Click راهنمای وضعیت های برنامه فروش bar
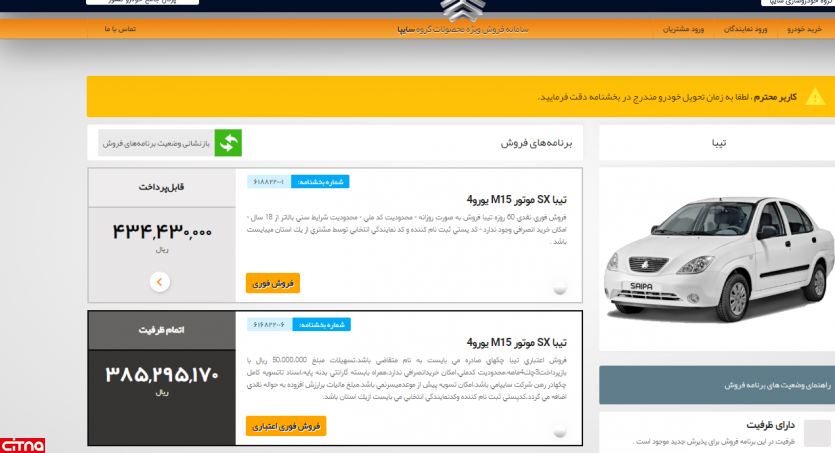This screenshot has width=835, height=453. [x=716, y=385]
